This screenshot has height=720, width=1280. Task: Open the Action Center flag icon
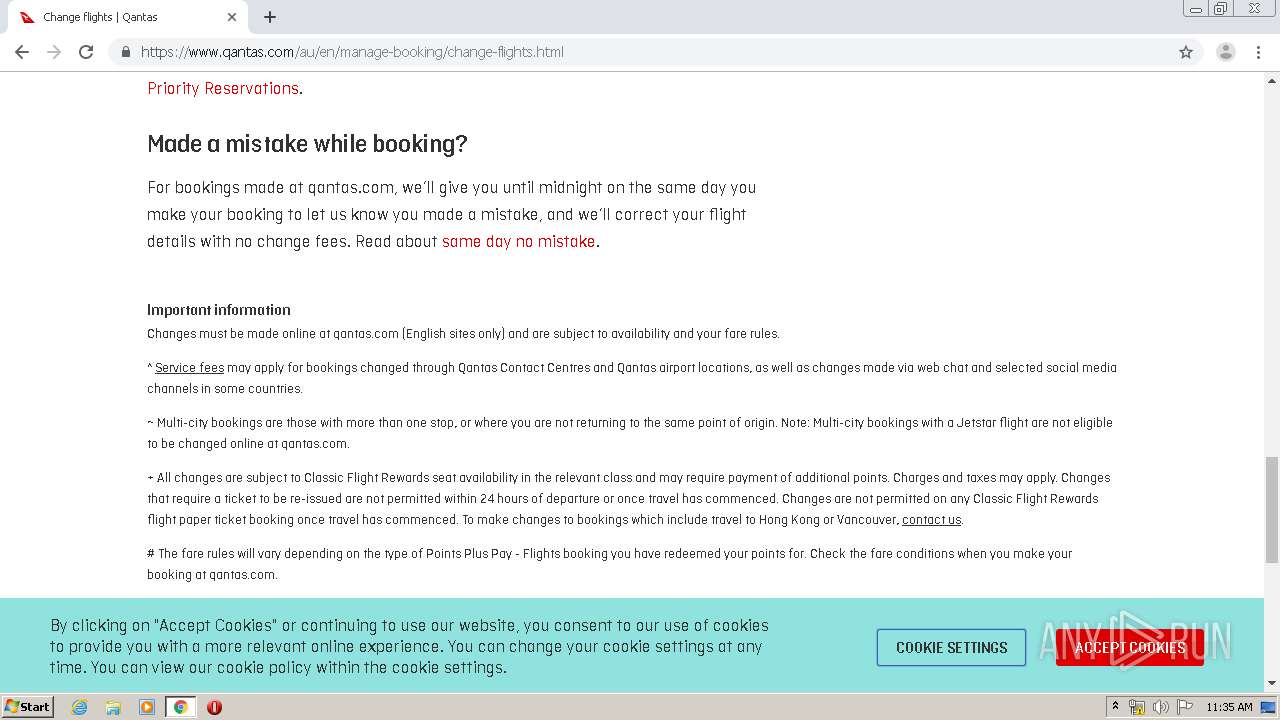(x=1185, y=707)
